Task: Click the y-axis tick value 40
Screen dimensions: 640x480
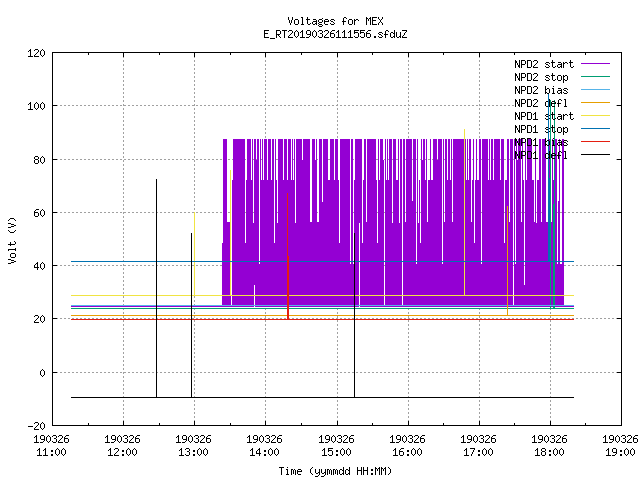Action: (x=39, y=266)
